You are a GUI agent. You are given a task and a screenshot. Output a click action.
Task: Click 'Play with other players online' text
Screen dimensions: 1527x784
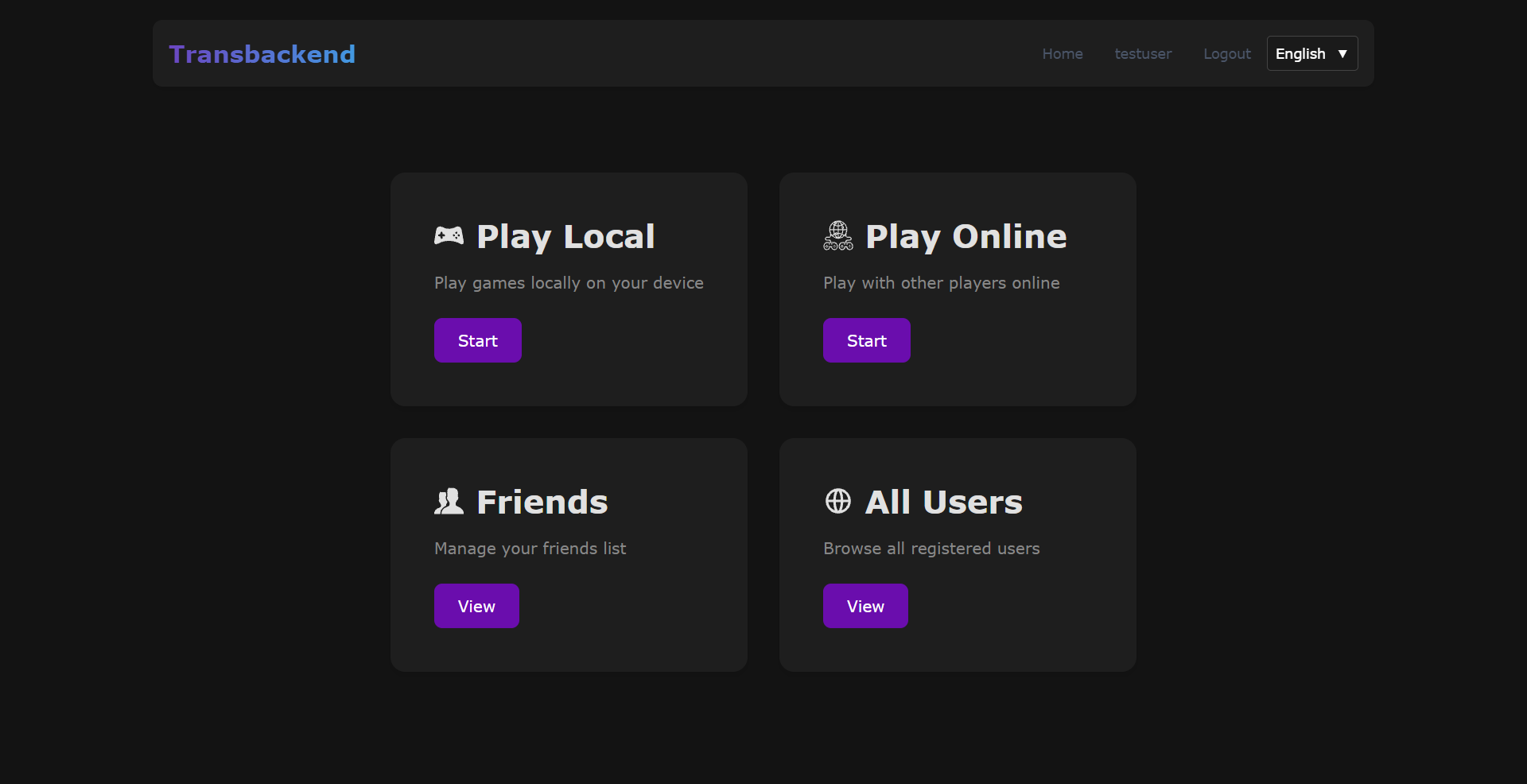(942, 283)
